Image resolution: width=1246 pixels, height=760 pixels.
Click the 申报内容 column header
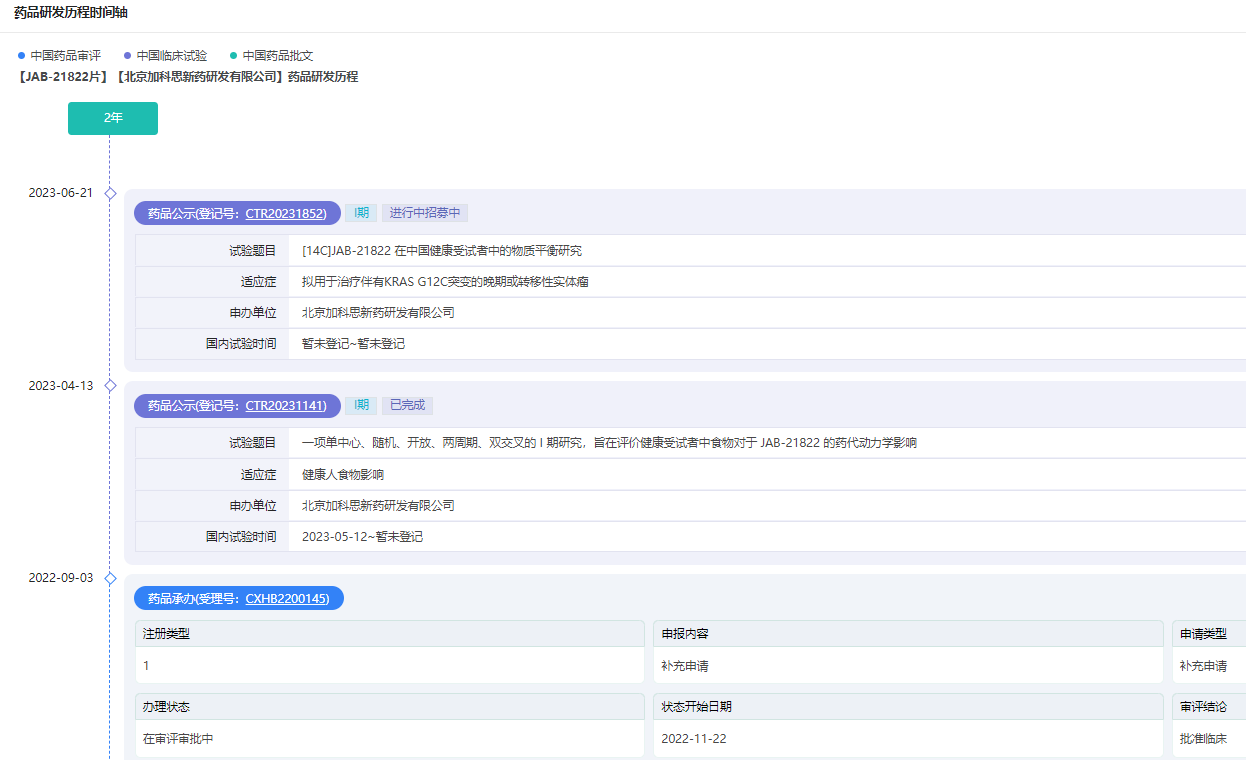click(685, 634)
